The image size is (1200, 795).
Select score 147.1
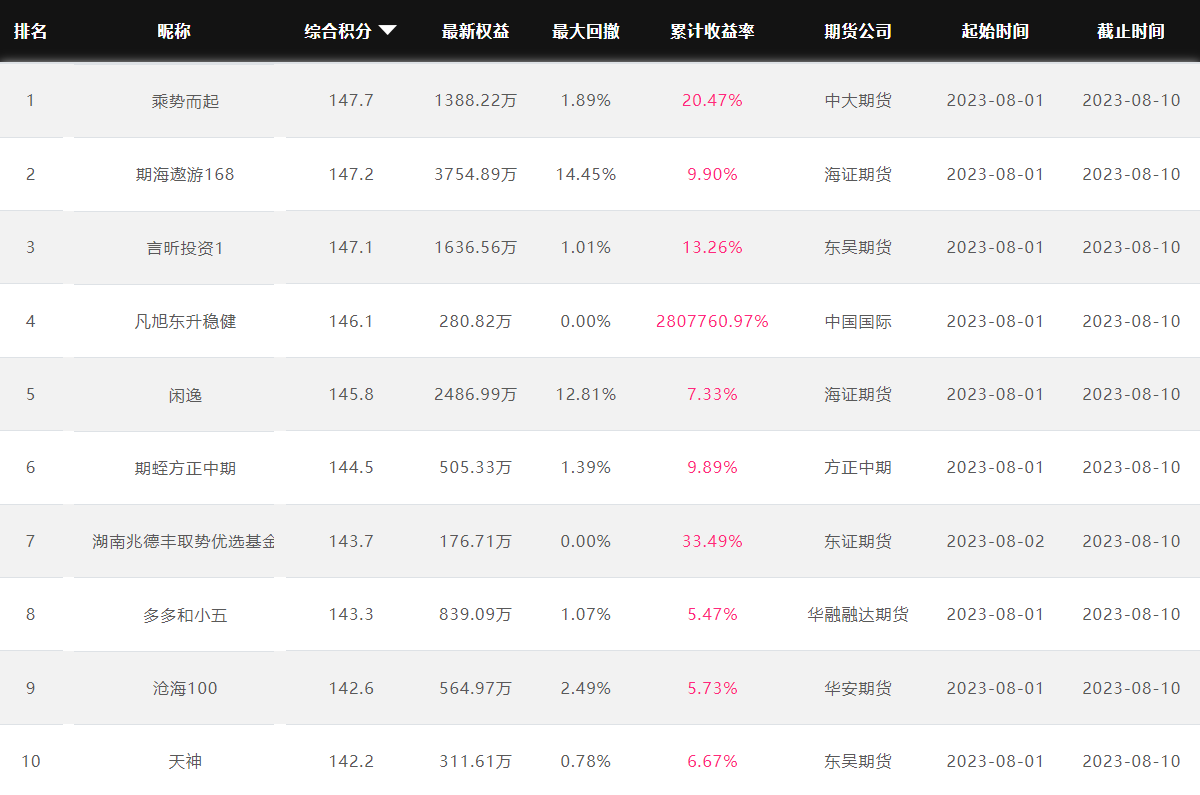pyautogui.click(x=351, y=247)
